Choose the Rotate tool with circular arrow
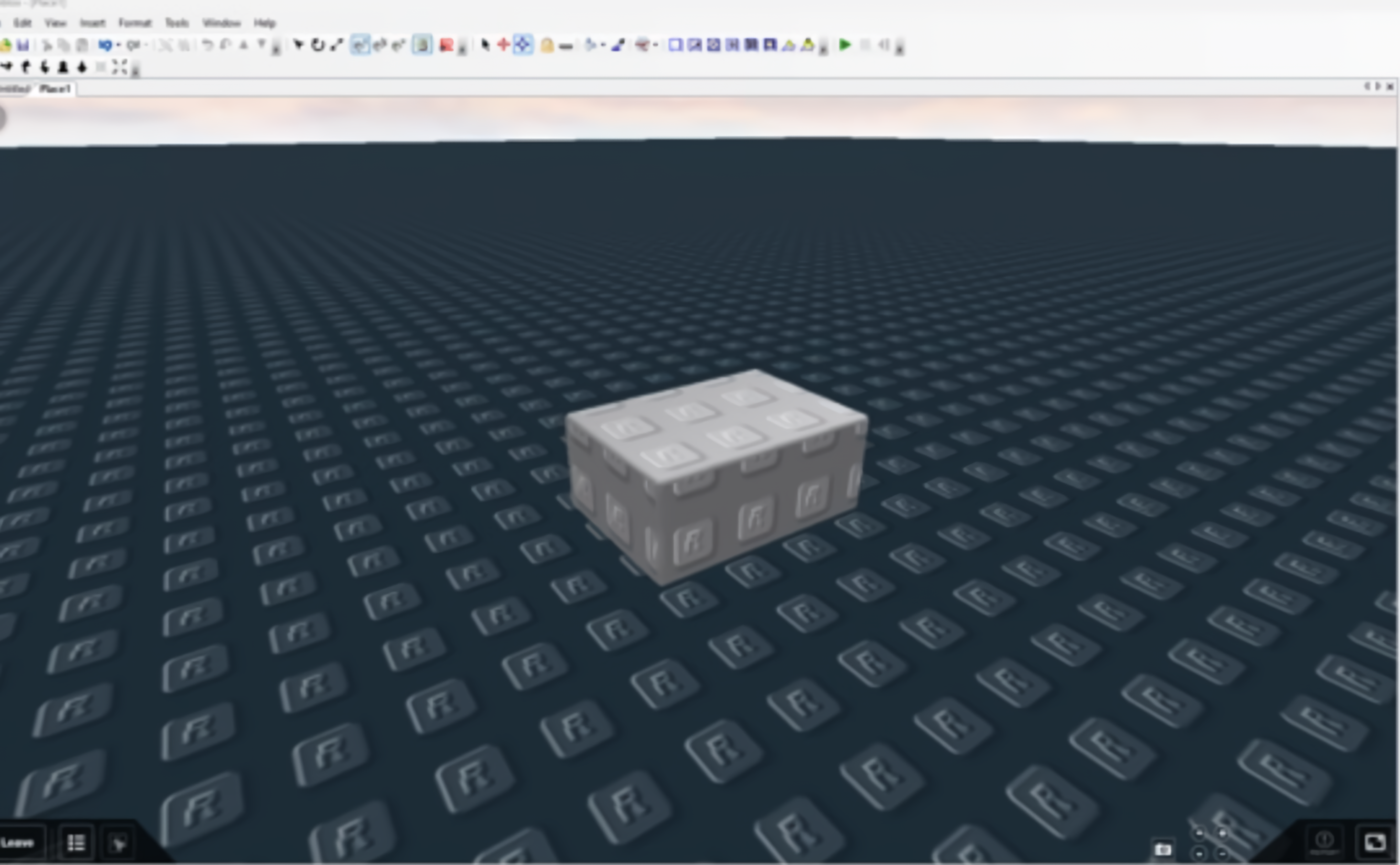Screen dimensions: 1400x865 (318, 45)
